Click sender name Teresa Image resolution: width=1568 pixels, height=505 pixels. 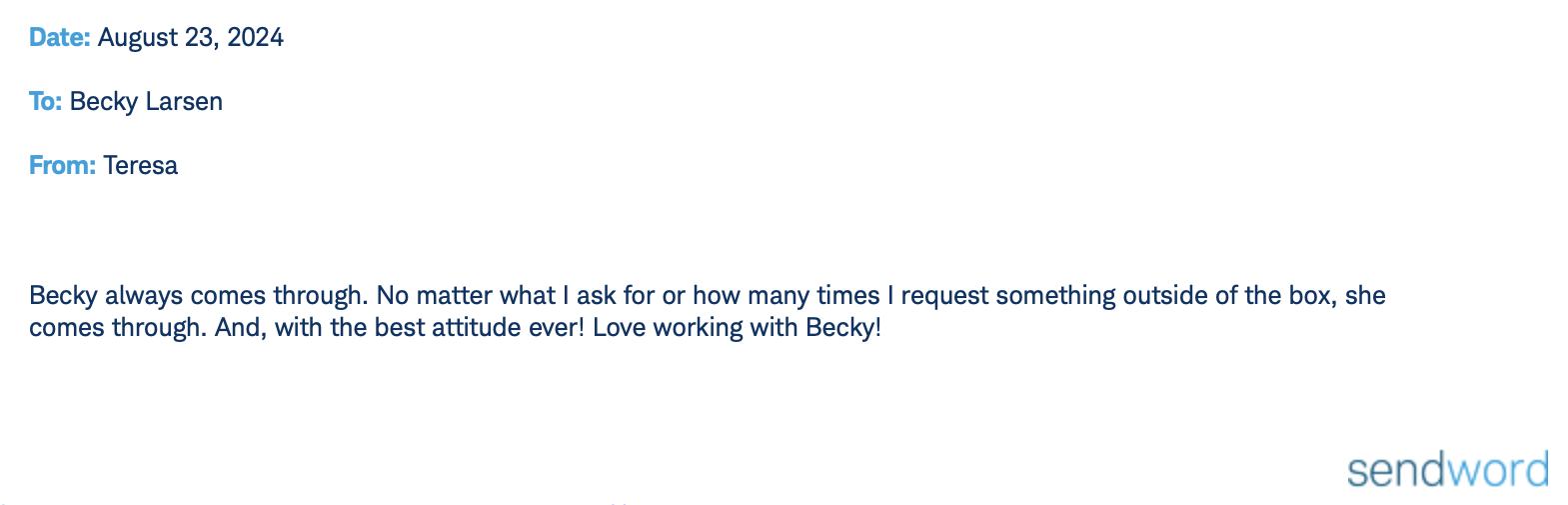pyautogui.click(x=141, y=165)
